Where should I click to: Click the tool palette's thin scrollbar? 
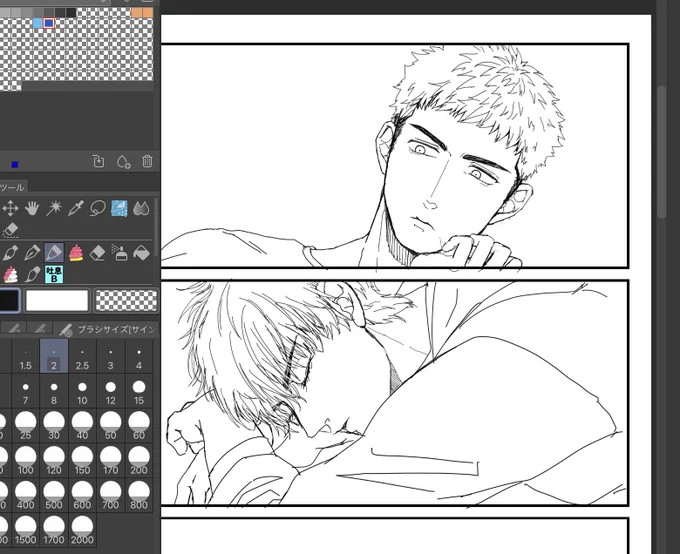tap(156, 226)
